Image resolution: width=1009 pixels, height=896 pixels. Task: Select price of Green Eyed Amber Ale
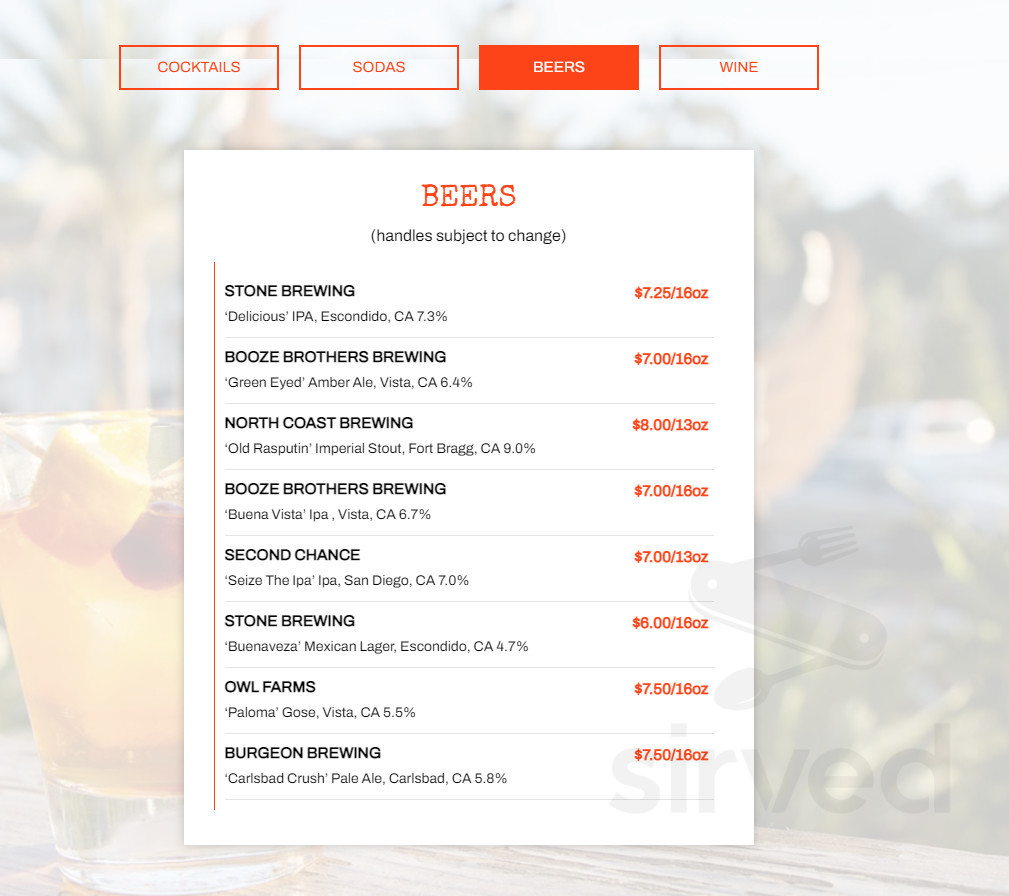coord(671,359)
